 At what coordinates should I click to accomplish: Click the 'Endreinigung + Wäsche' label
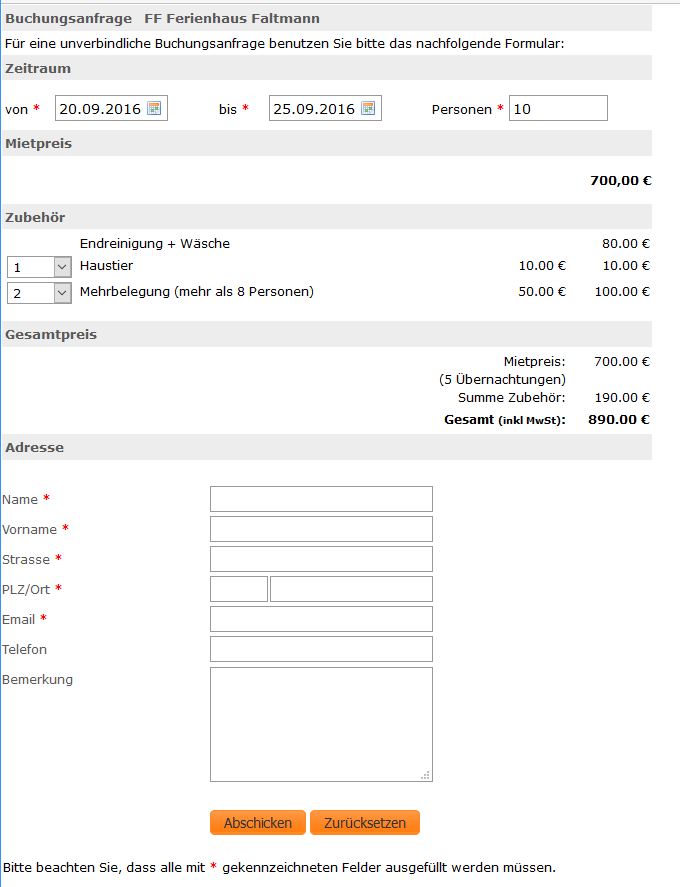154,244
